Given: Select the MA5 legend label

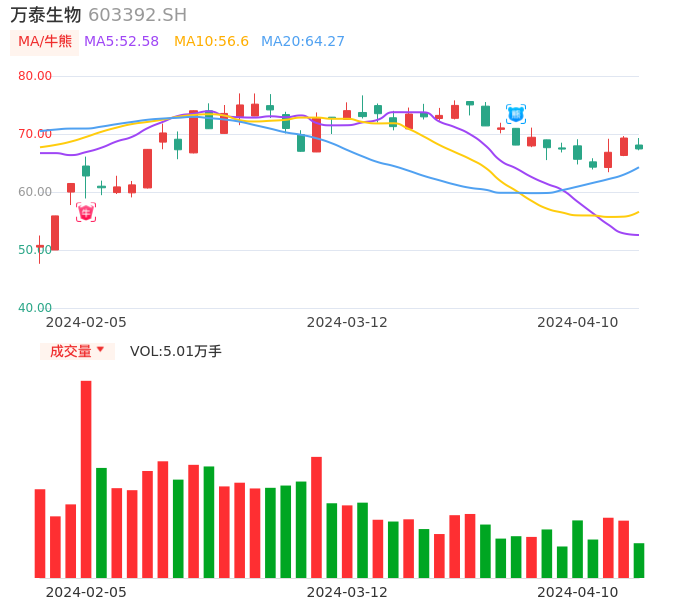Looking at the screenshot, I should click(x=121, y=42).
